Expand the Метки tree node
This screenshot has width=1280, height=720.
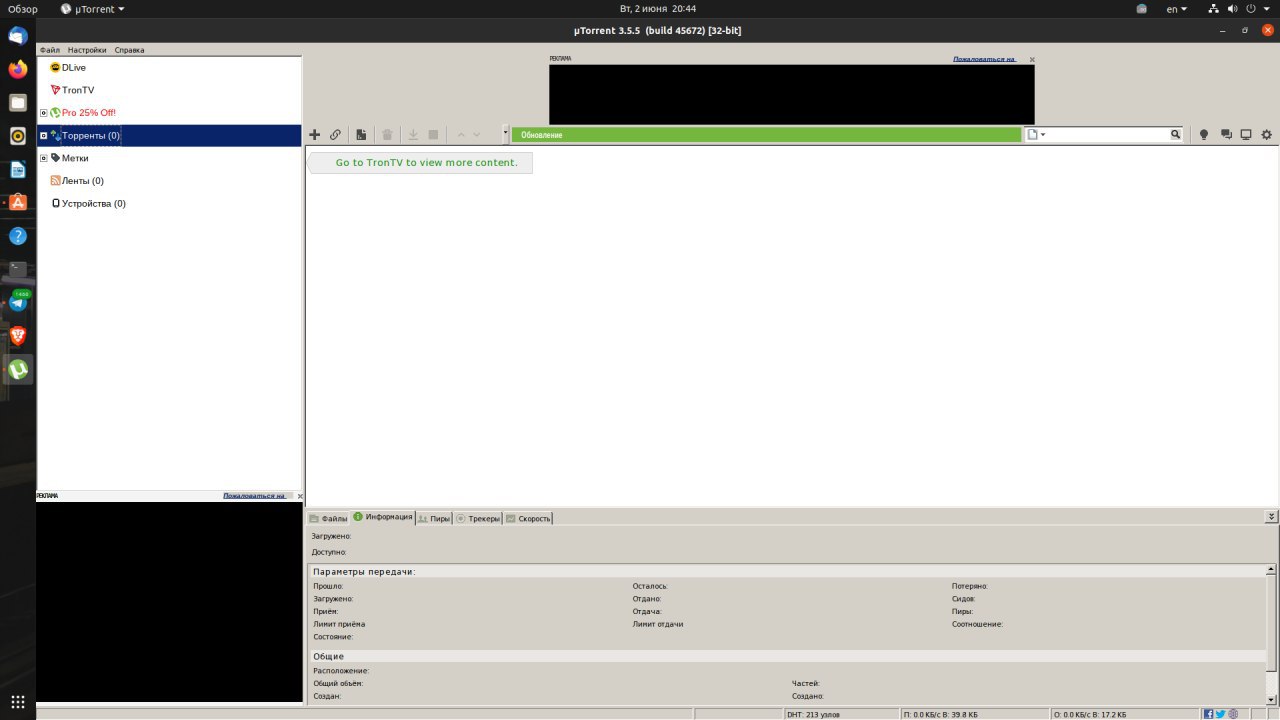coord(43,158)
